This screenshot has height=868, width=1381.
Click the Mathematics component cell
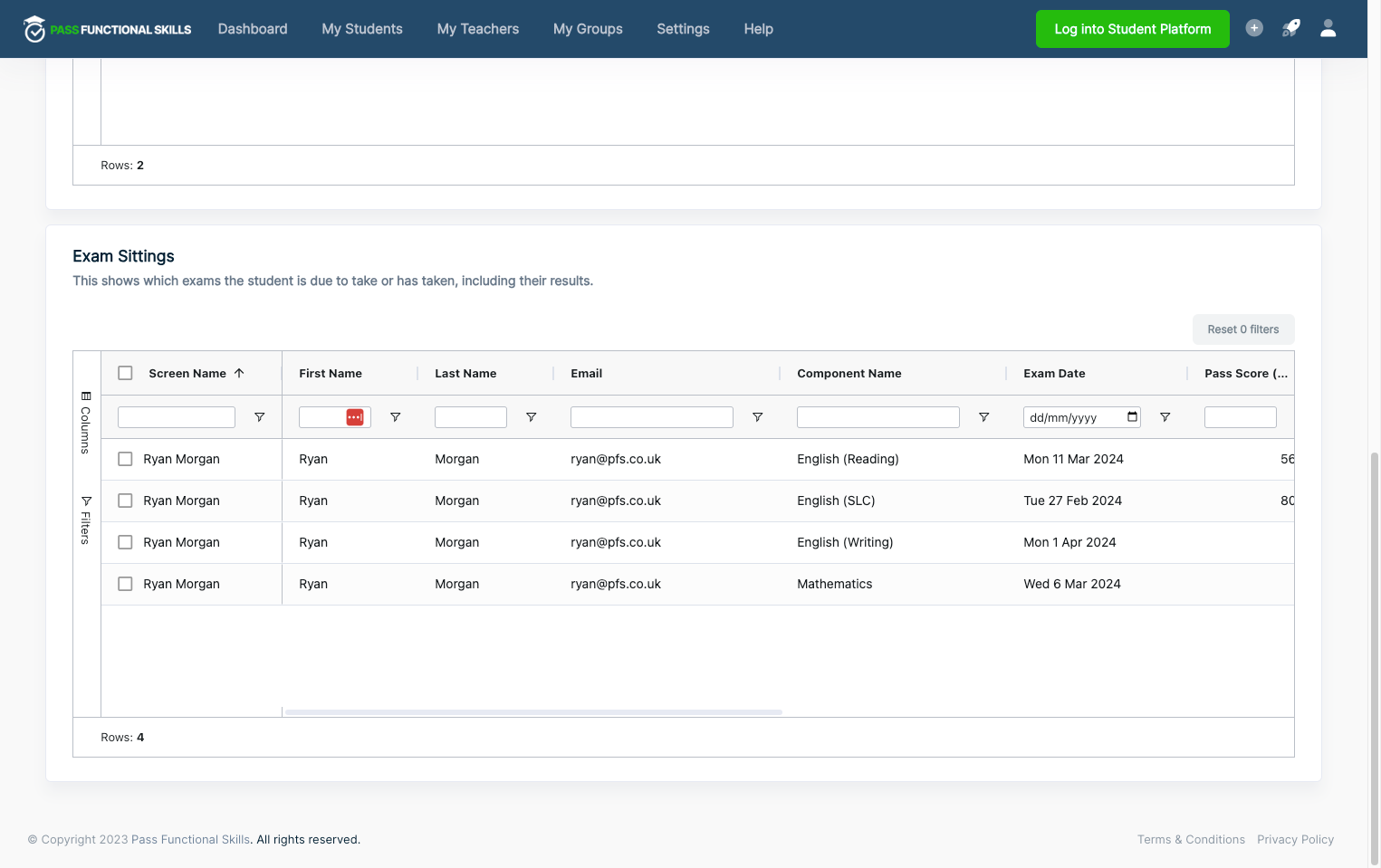pos(835,584)
